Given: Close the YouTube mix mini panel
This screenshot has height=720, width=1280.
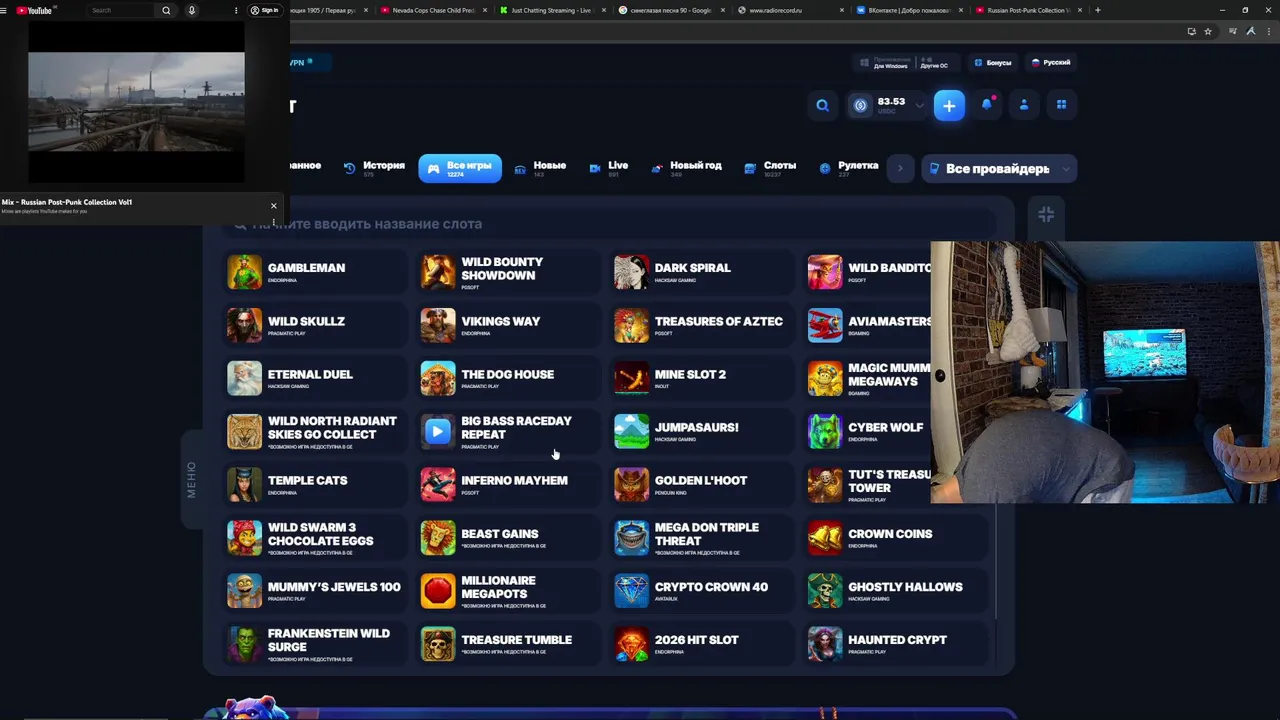Looking at the screenshot, I should 273,206.
